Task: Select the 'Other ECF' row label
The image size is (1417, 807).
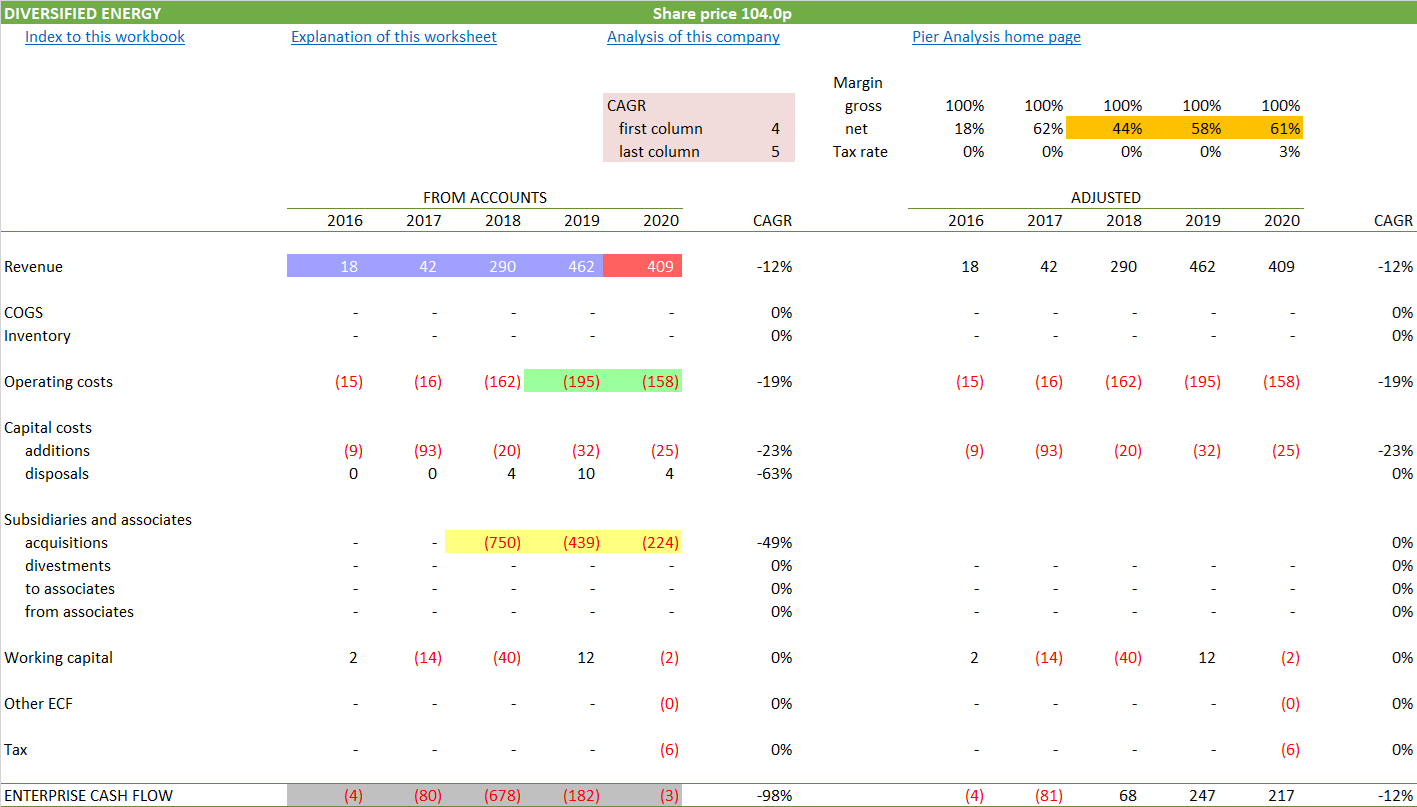Action: (38, 704)
